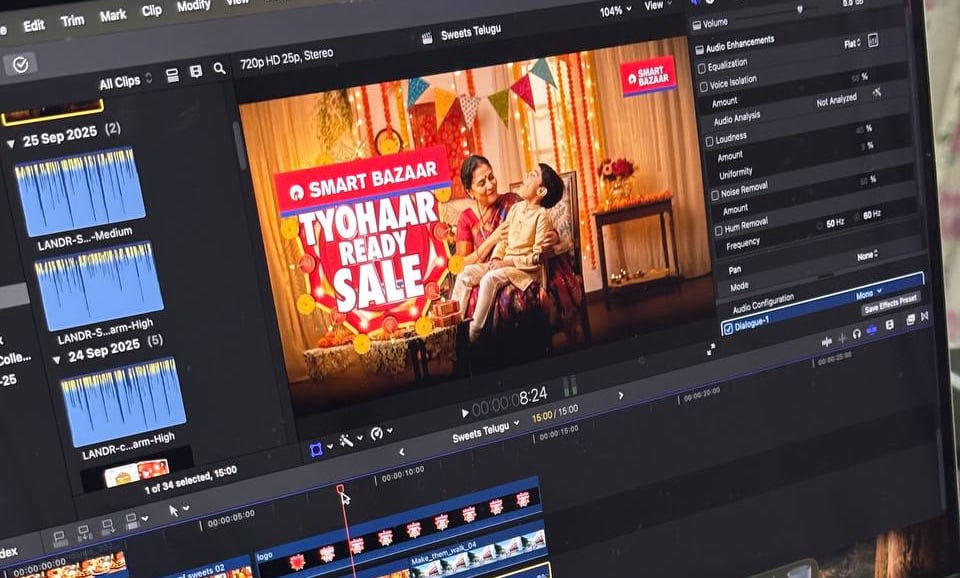Select the Make_them_walk_04 timeline clip
960x578 pixels.
(x=478, y=548)
